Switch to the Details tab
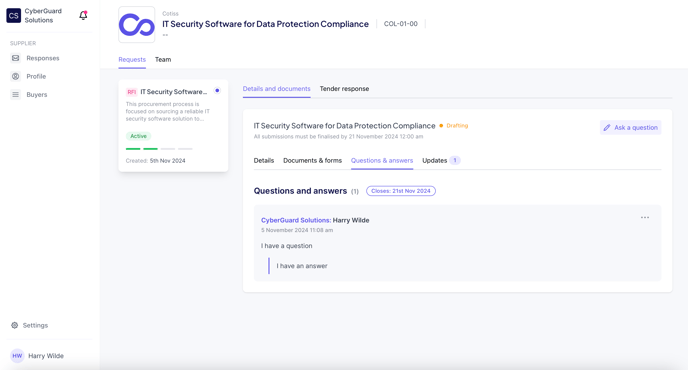The image size is (688, 370). [x=264, y=161]
